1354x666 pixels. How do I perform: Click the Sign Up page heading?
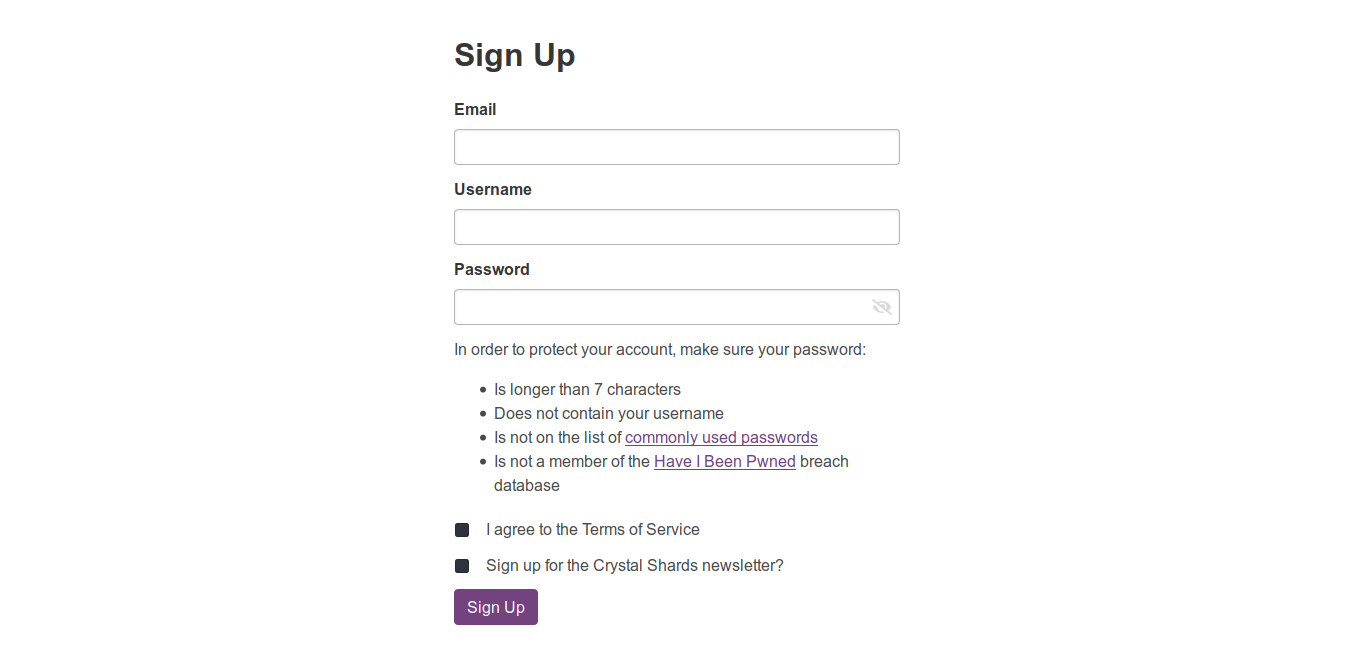[x=515, y=54]
